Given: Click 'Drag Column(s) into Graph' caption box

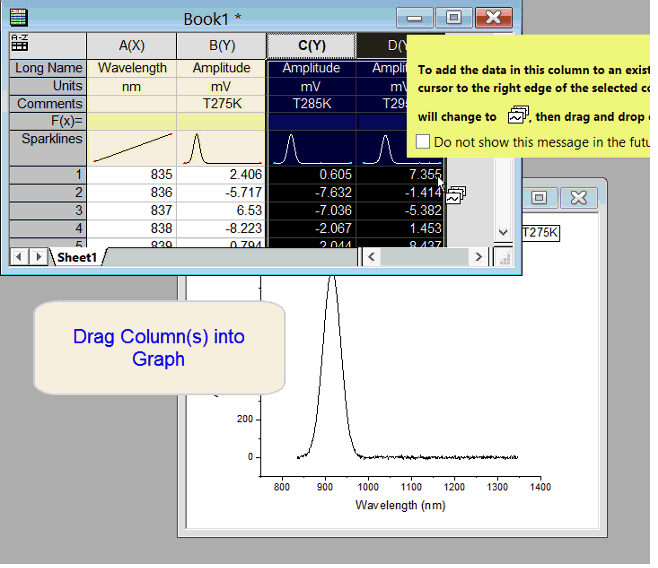Looking at the screenshot, I should (159, 348).
